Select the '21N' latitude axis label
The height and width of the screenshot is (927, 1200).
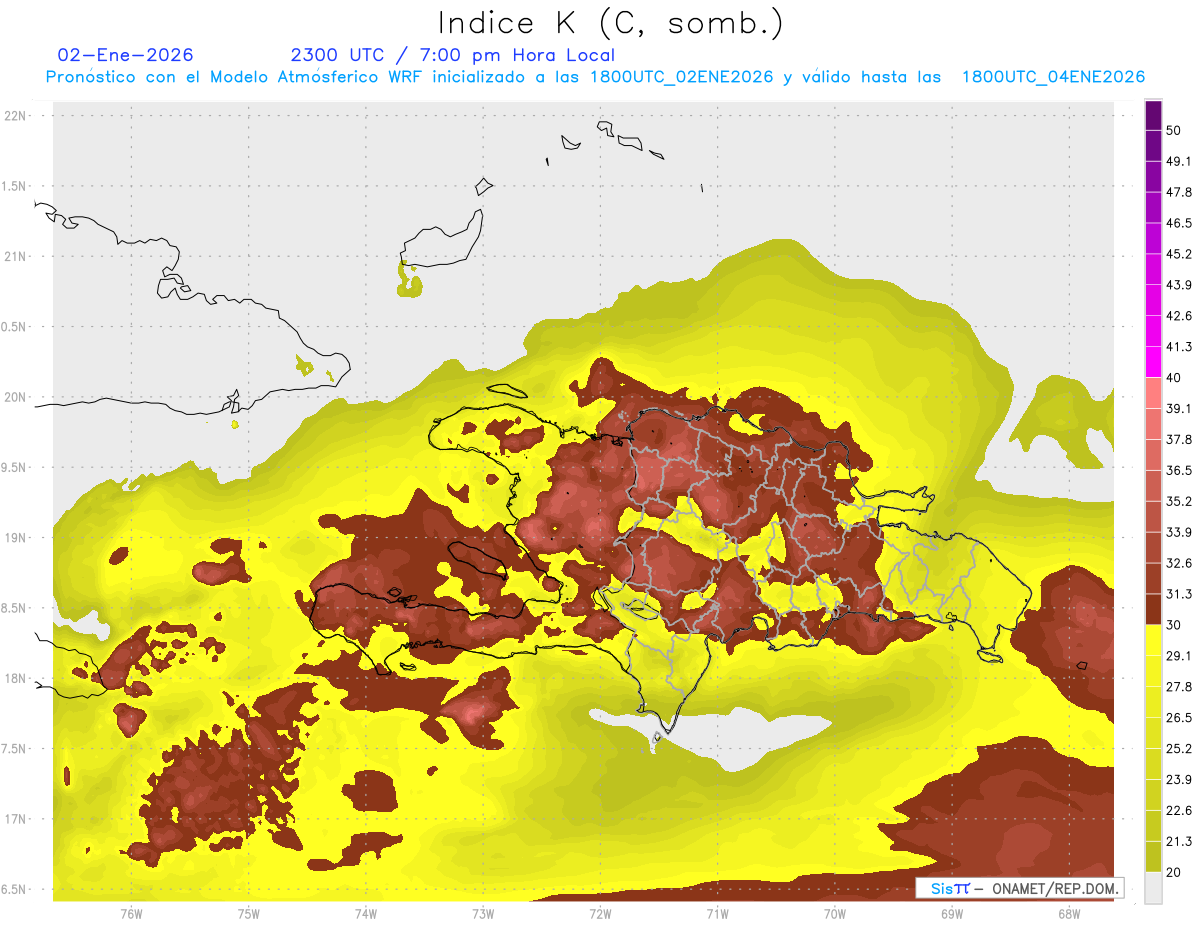(16, 257)
